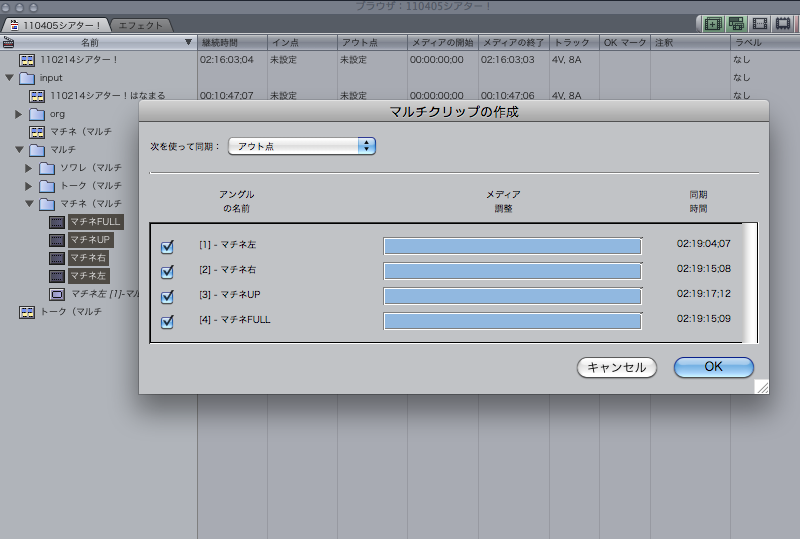Click the third filmstrip button in the top-right bar
The width and height of the screenshot is (800, 539).
pyautogui.click(x=760, y=24)
